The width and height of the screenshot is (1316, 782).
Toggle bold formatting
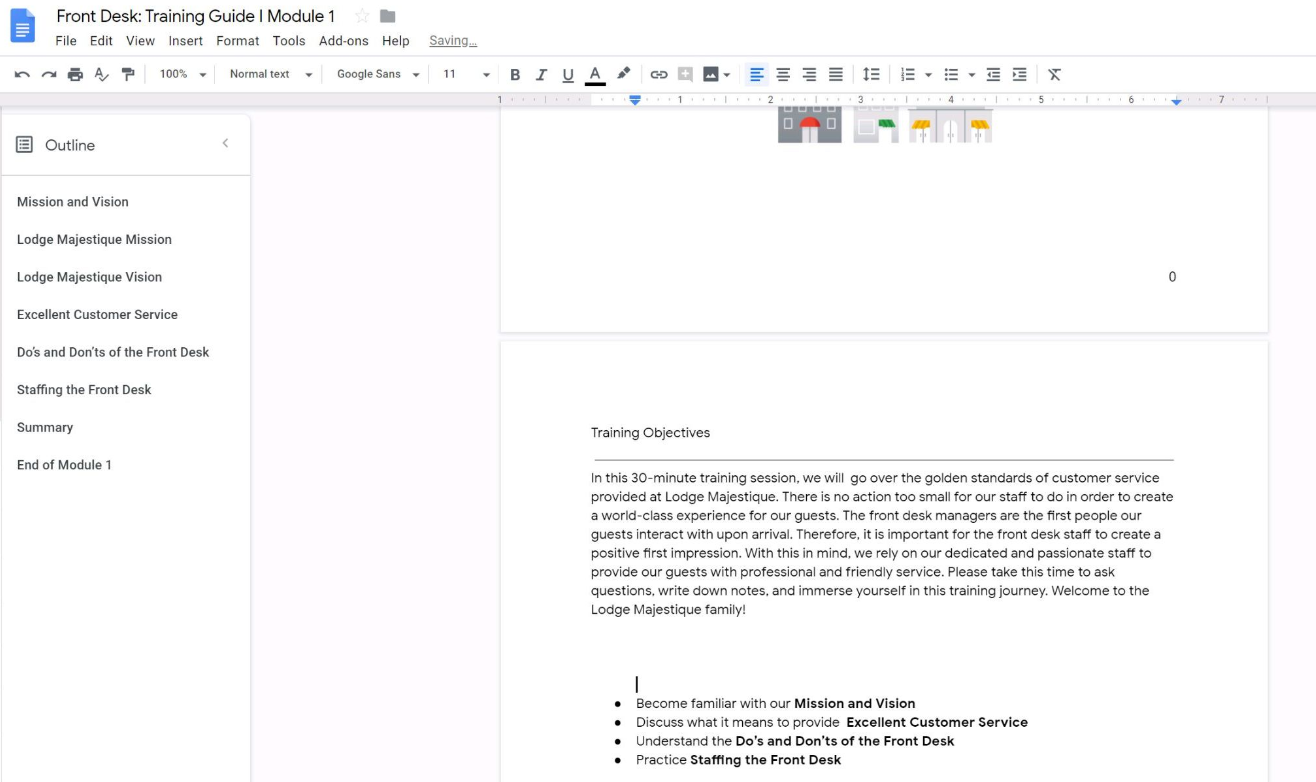click(515, 74)
